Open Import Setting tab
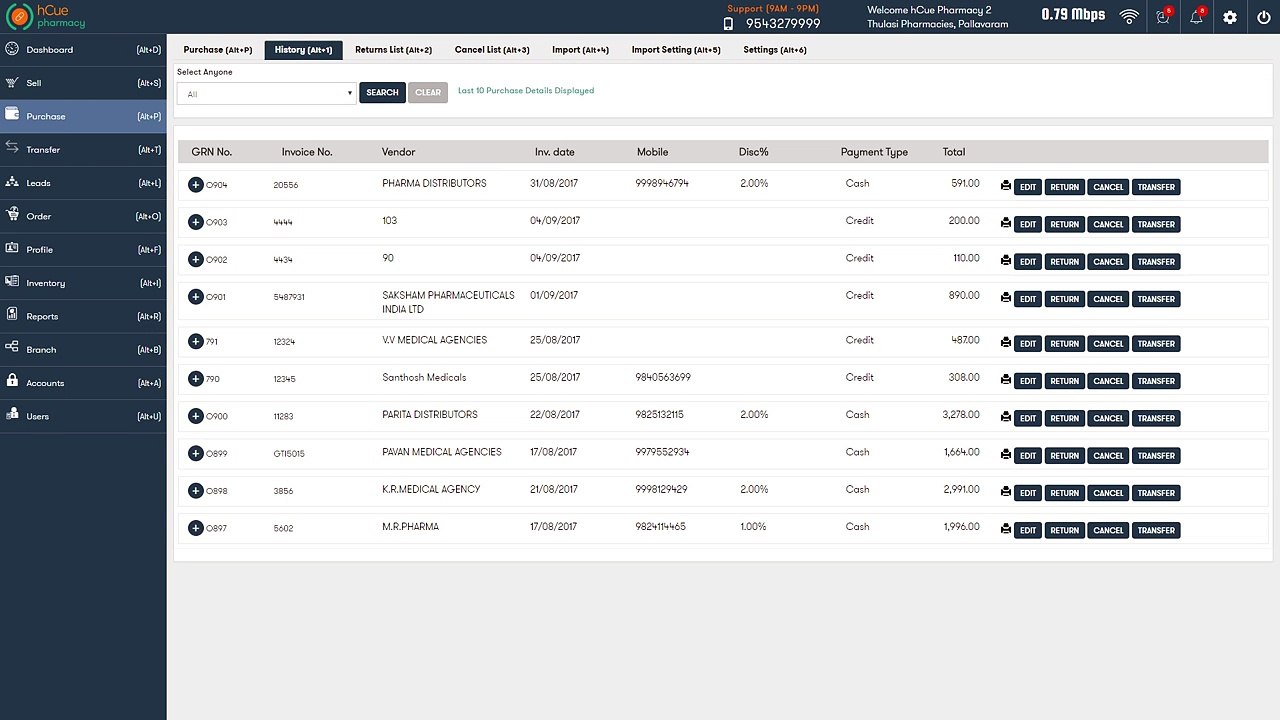1280x720 pixels. click(676, 50)
